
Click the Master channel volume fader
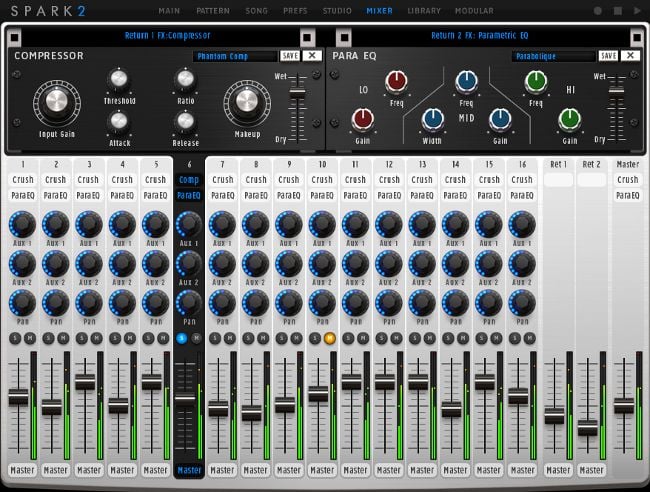pos(624,405)
